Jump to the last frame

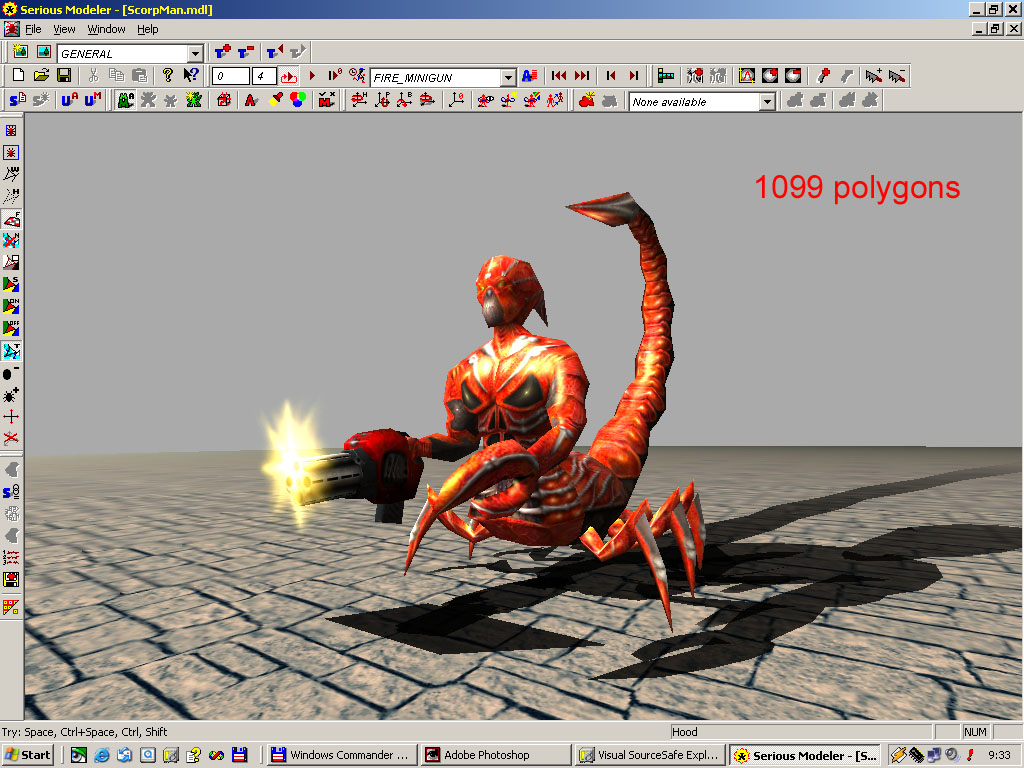pos(581,76)
